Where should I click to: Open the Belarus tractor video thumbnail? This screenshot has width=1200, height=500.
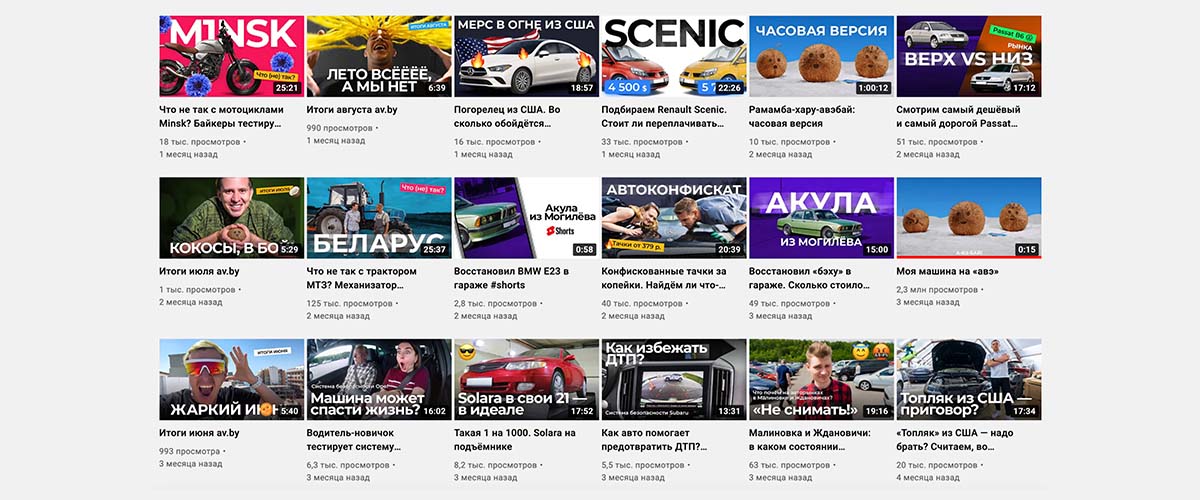[x=379, y=218]
